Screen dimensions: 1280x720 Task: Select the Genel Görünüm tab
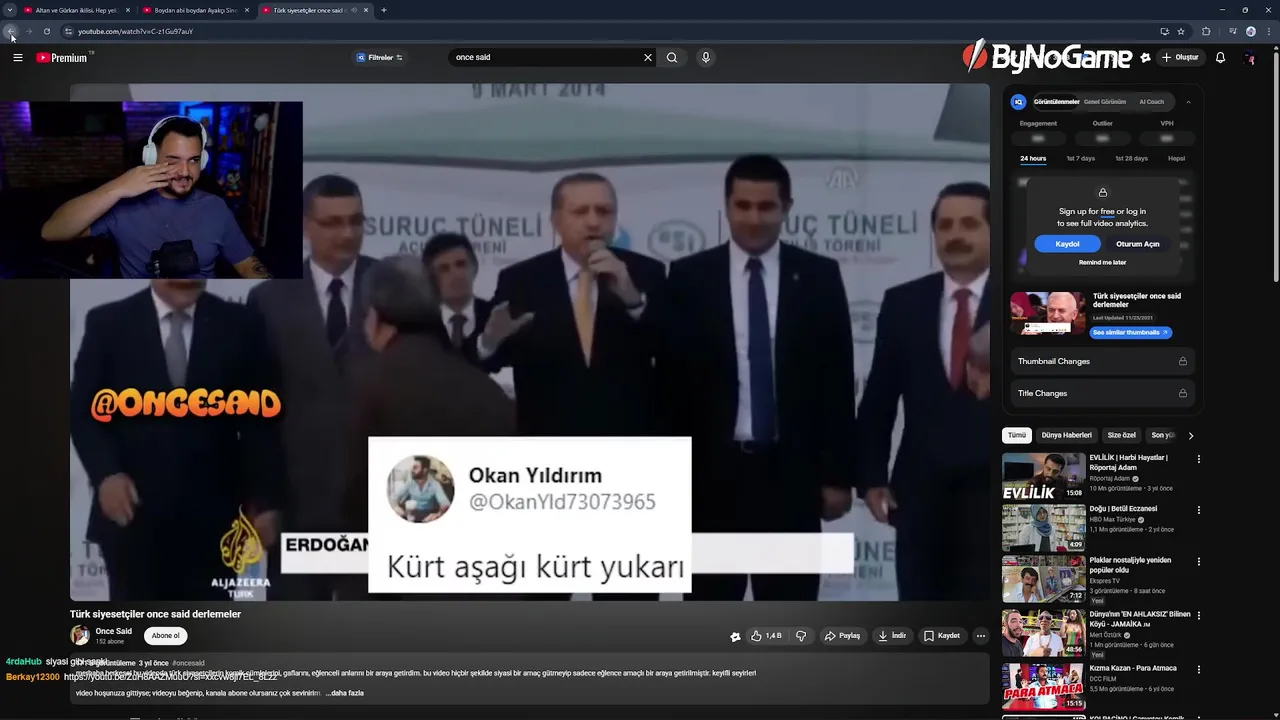[1105, 102]
